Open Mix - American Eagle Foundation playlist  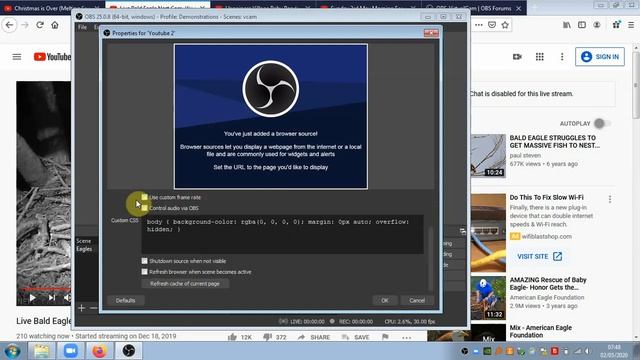click(x=540, y=331)
